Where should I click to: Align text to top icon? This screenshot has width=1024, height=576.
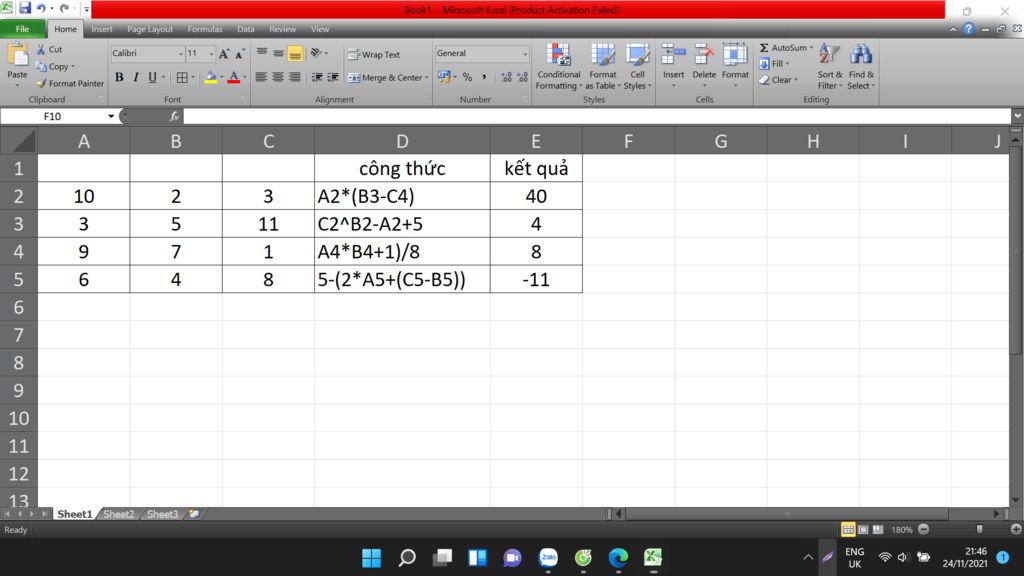pyautogui.click(x=262, y=53)
